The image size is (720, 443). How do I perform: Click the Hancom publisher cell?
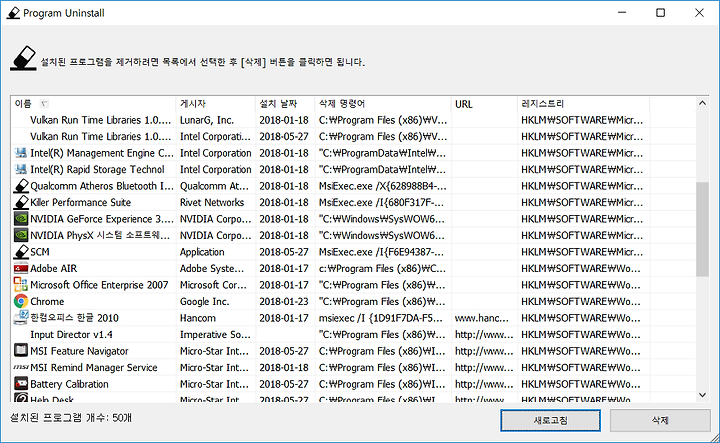point(197,318)
